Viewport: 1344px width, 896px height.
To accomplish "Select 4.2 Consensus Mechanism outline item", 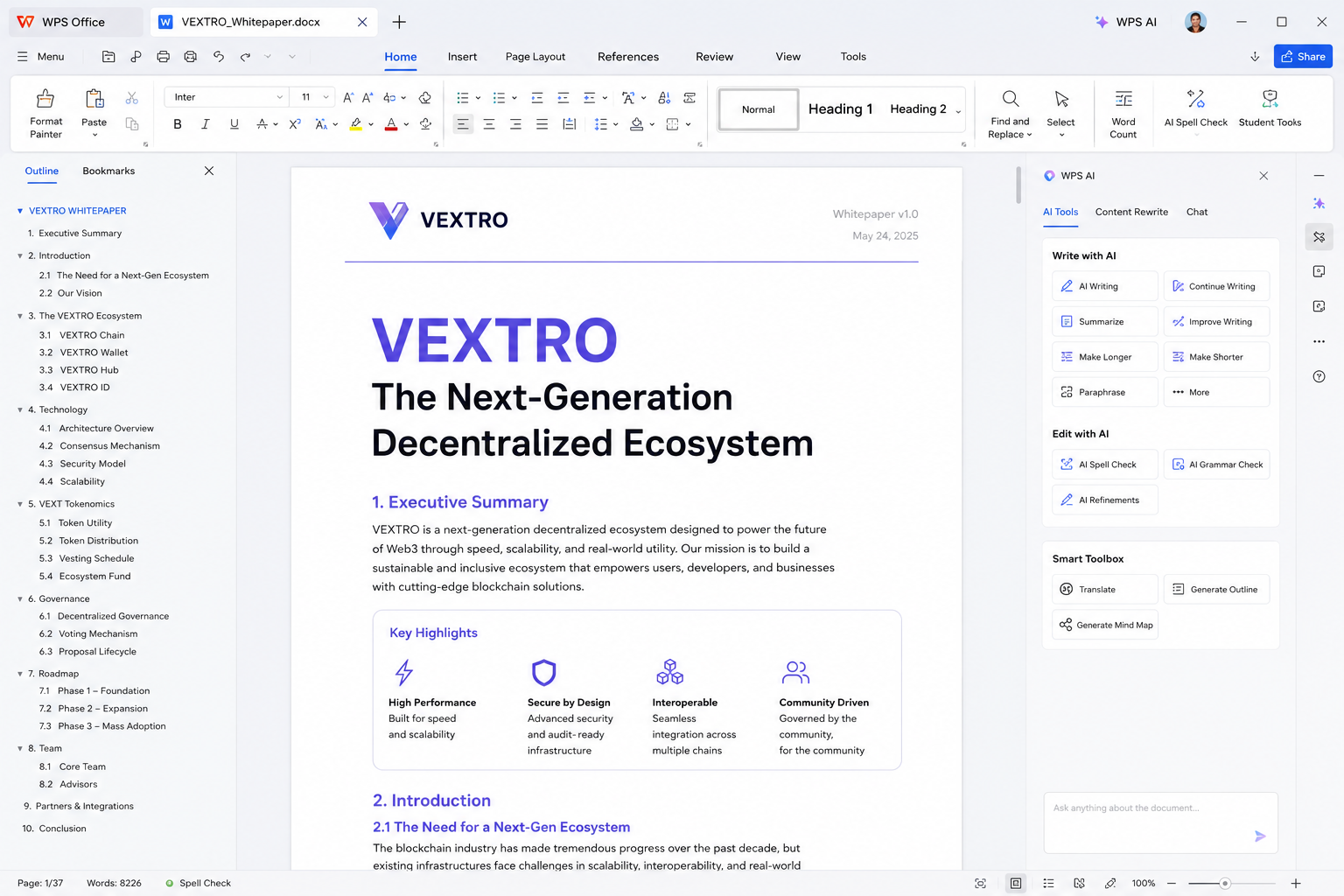I will [100, 446].
